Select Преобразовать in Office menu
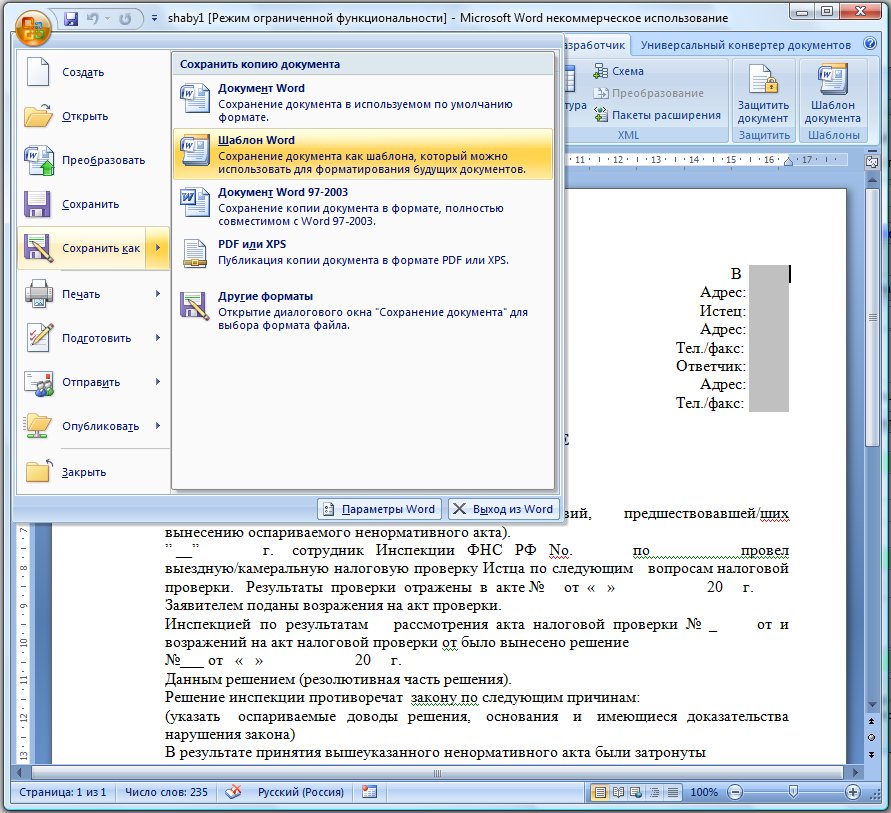891x813 pixels. 93,160
